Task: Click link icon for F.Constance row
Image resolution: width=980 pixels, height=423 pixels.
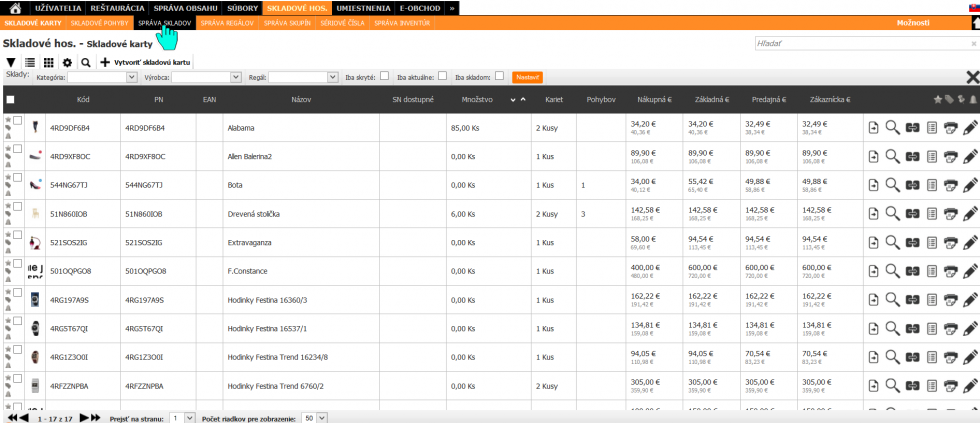Action: (x=912, y=271)
